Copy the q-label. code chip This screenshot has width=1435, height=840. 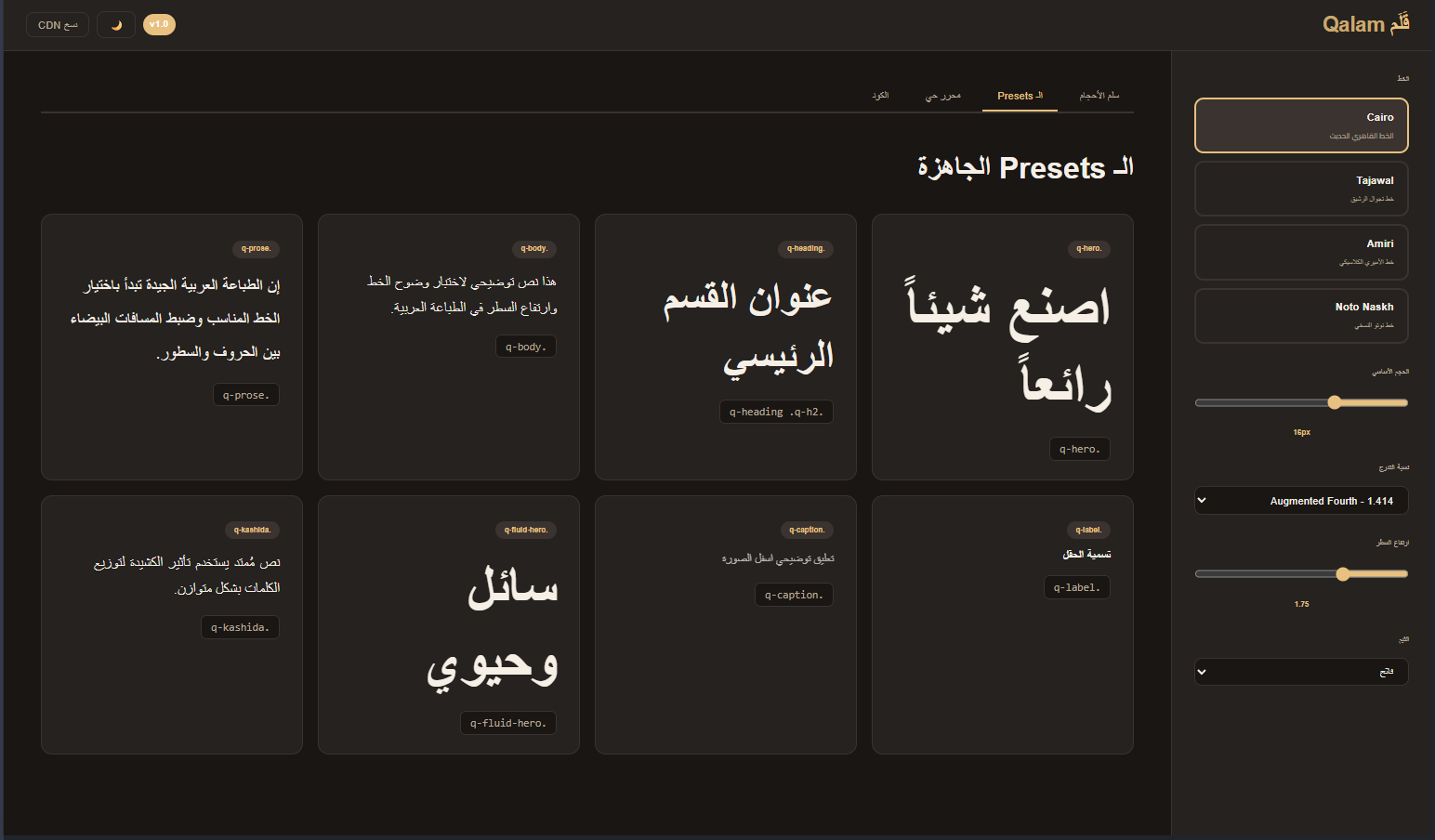click(x=1077, y=587)
